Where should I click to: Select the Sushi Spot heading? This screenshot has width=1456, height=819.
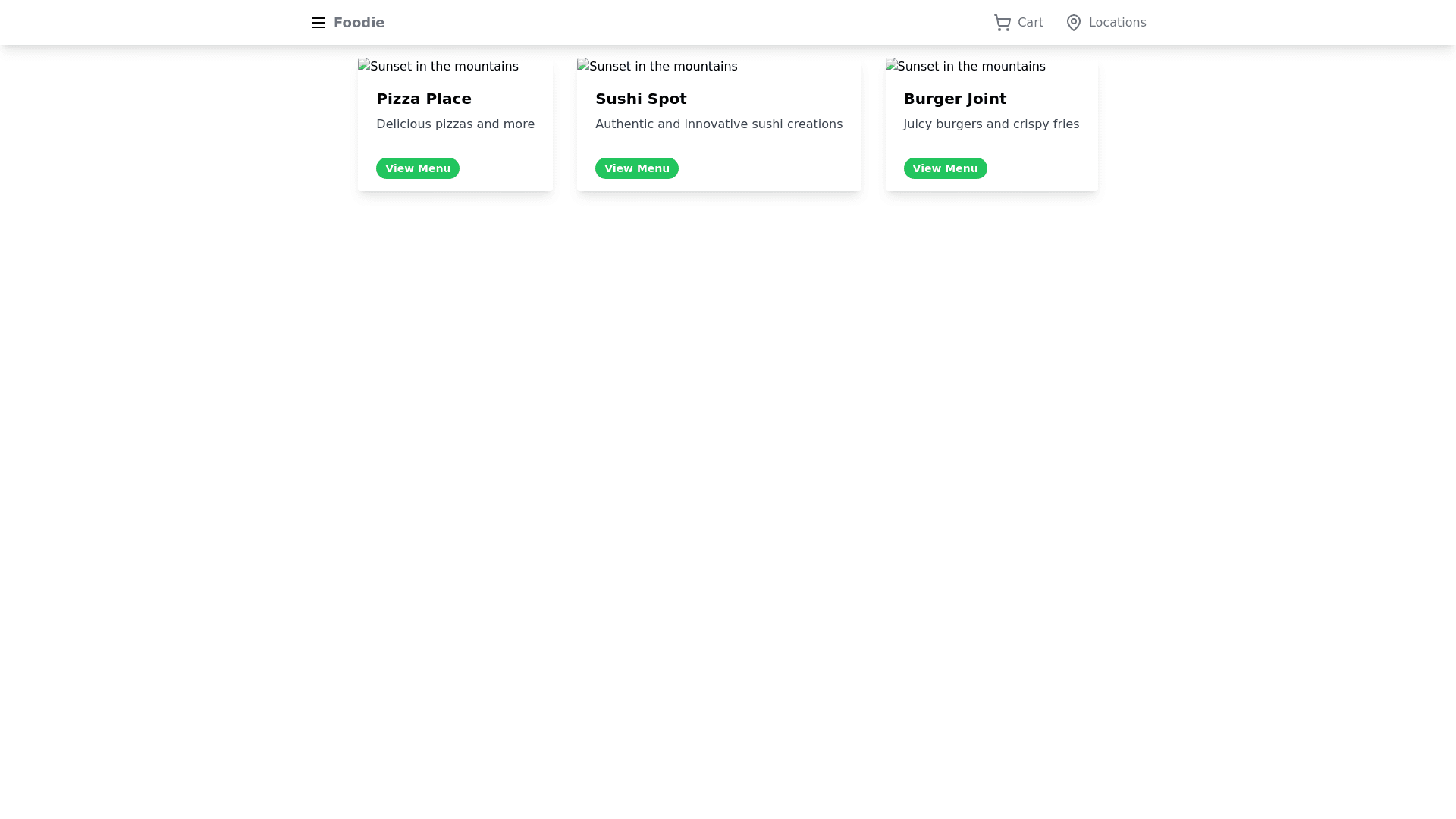tap(641, 99)
